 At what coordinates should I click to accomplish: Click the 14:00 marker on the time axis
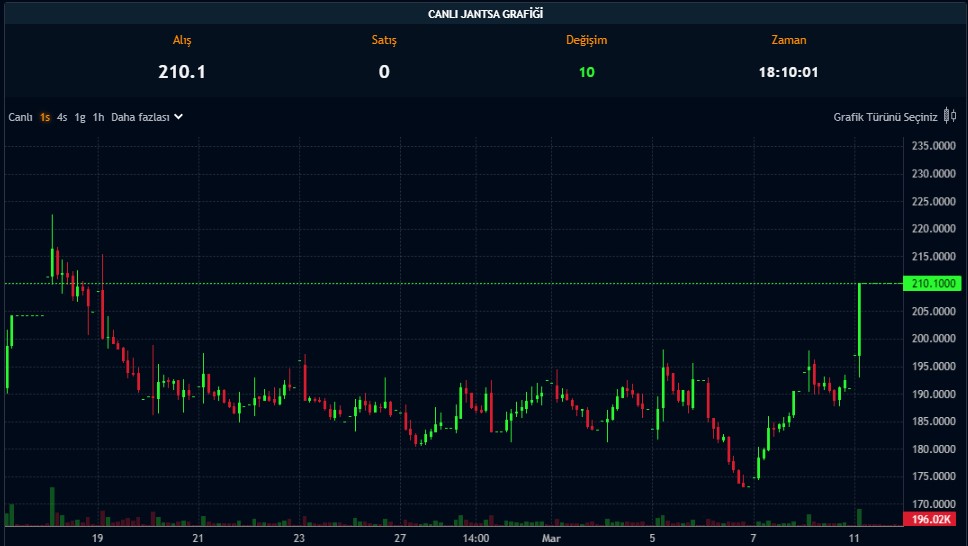tap(475, 538)
